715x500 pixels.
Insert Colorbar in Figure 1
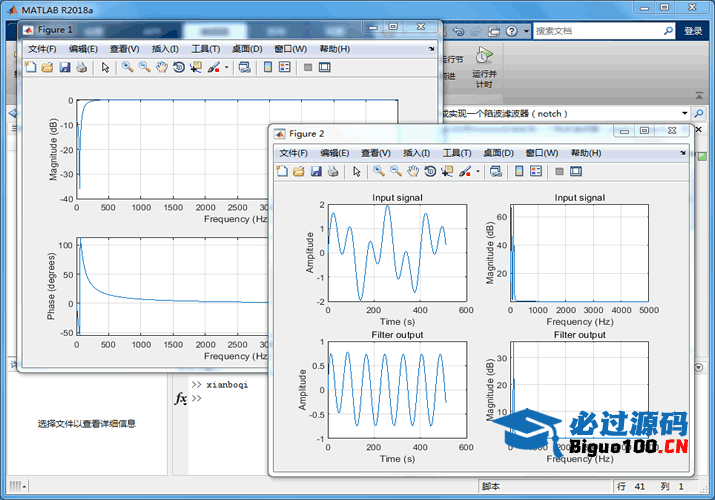(x=268, y=67)
